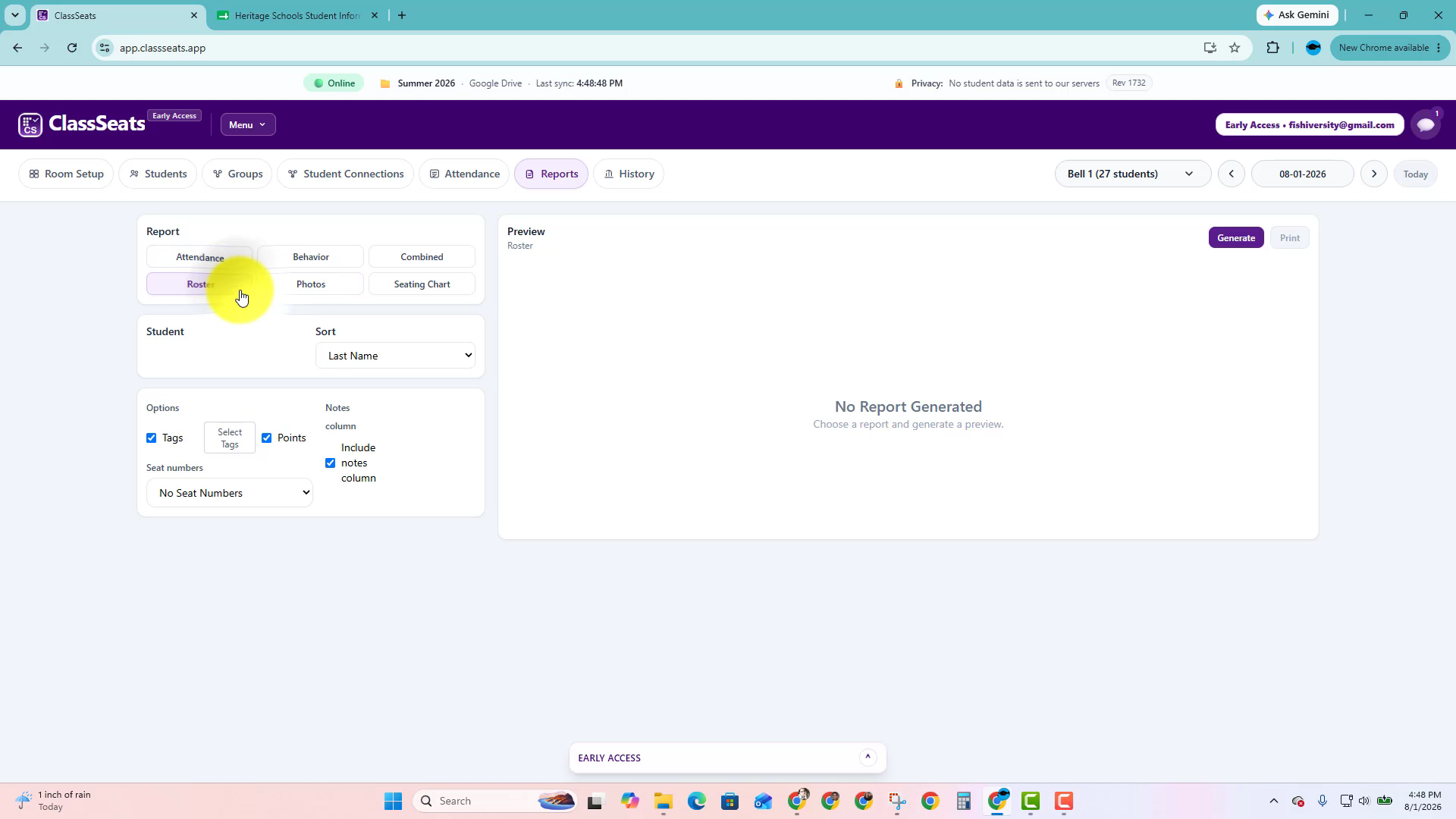Open the Students tab
This screenshot has width=1456, height=819.
158,174
